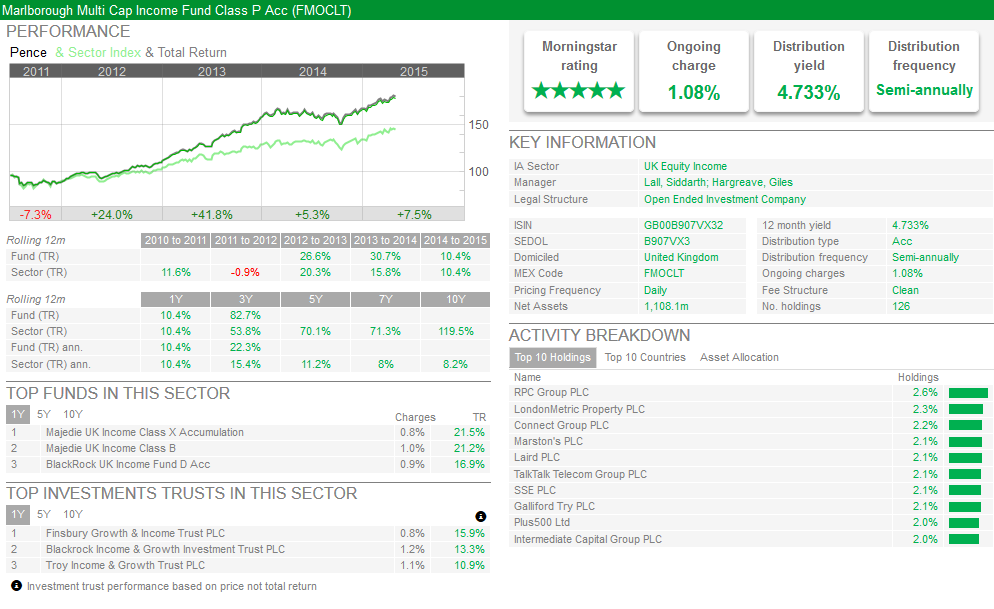Click the MEX Code value FMOCLT
The image size is (994, 609).
(666, 273)
